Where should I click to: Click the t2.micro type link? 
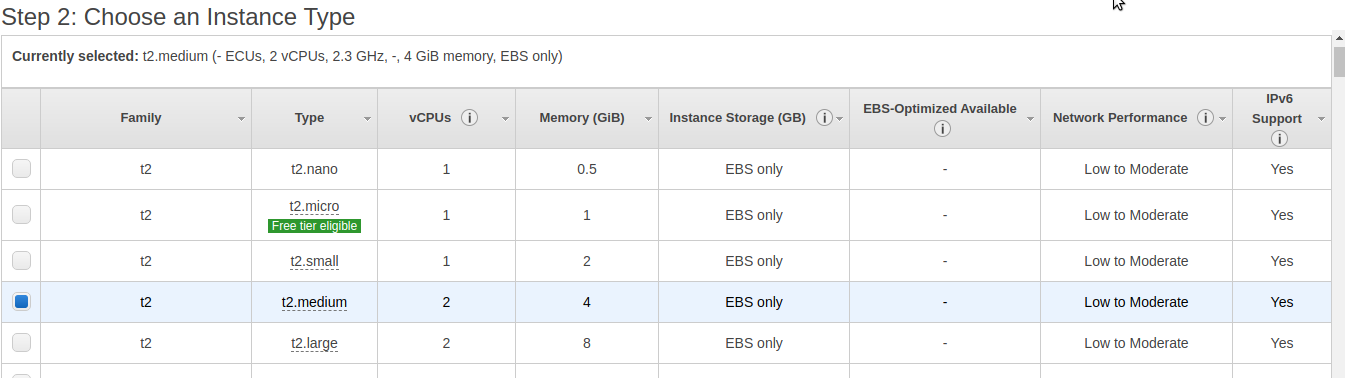tap(314, 206)
